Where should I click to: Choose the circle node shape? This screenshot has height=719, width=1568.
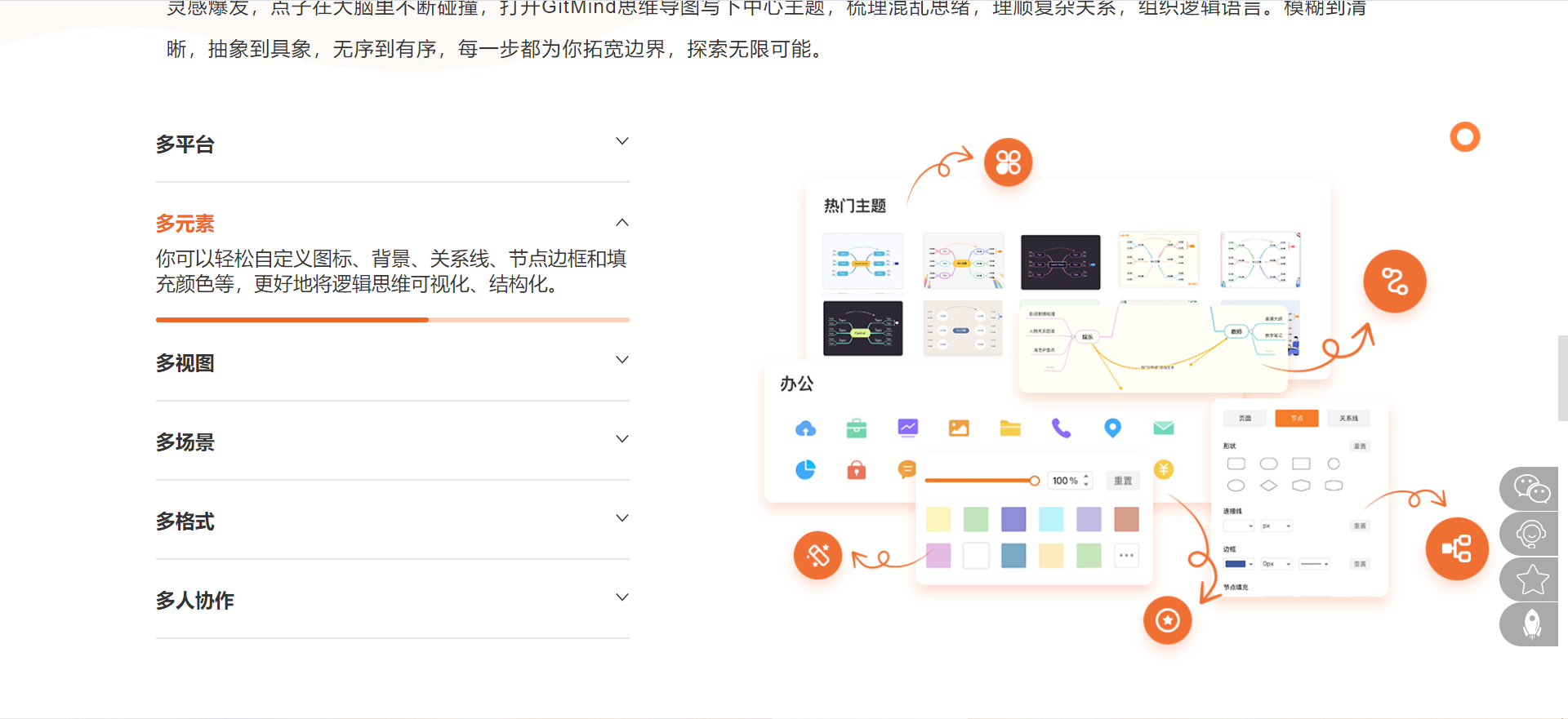1334,464
